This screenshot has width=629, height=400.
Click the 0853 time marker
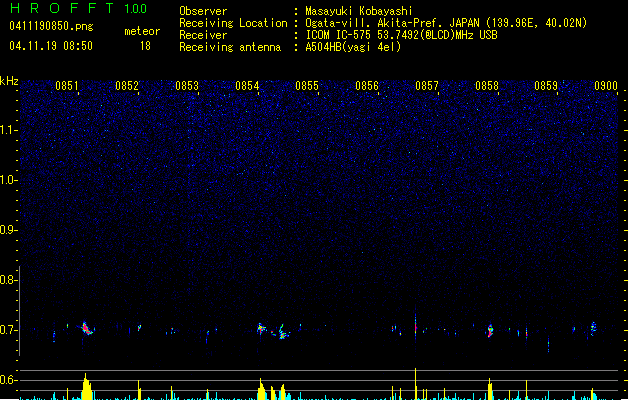(187, 86)
